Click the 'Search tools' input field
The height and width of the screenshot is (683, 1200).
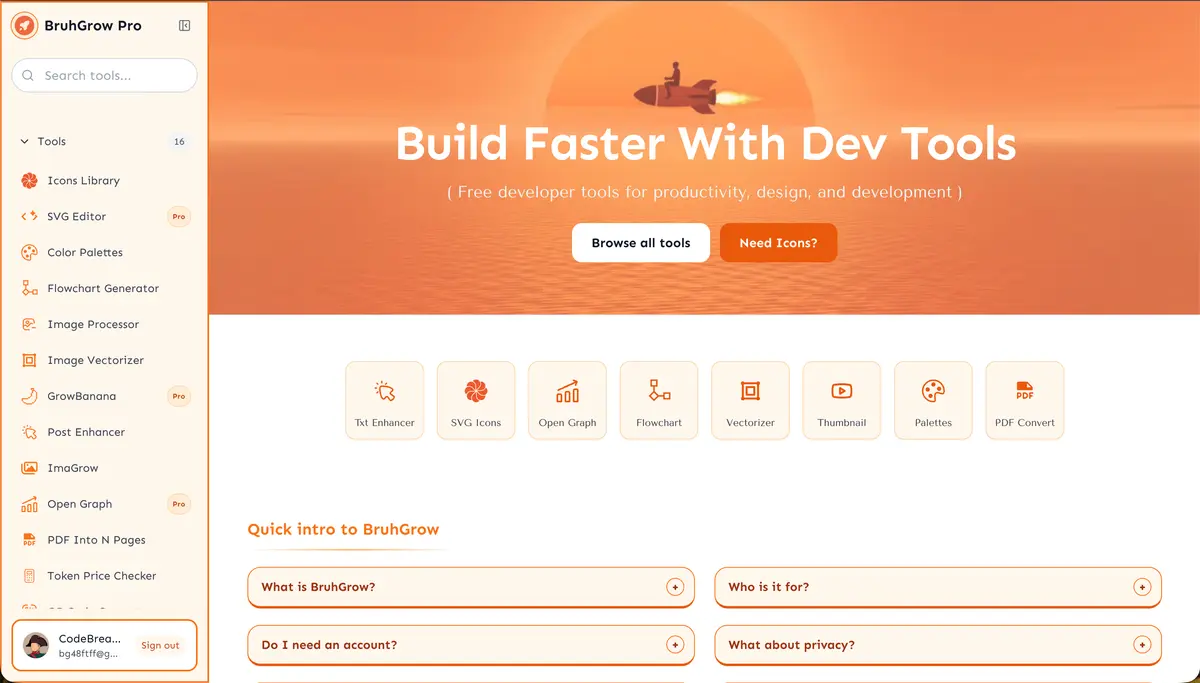(104, 75)
